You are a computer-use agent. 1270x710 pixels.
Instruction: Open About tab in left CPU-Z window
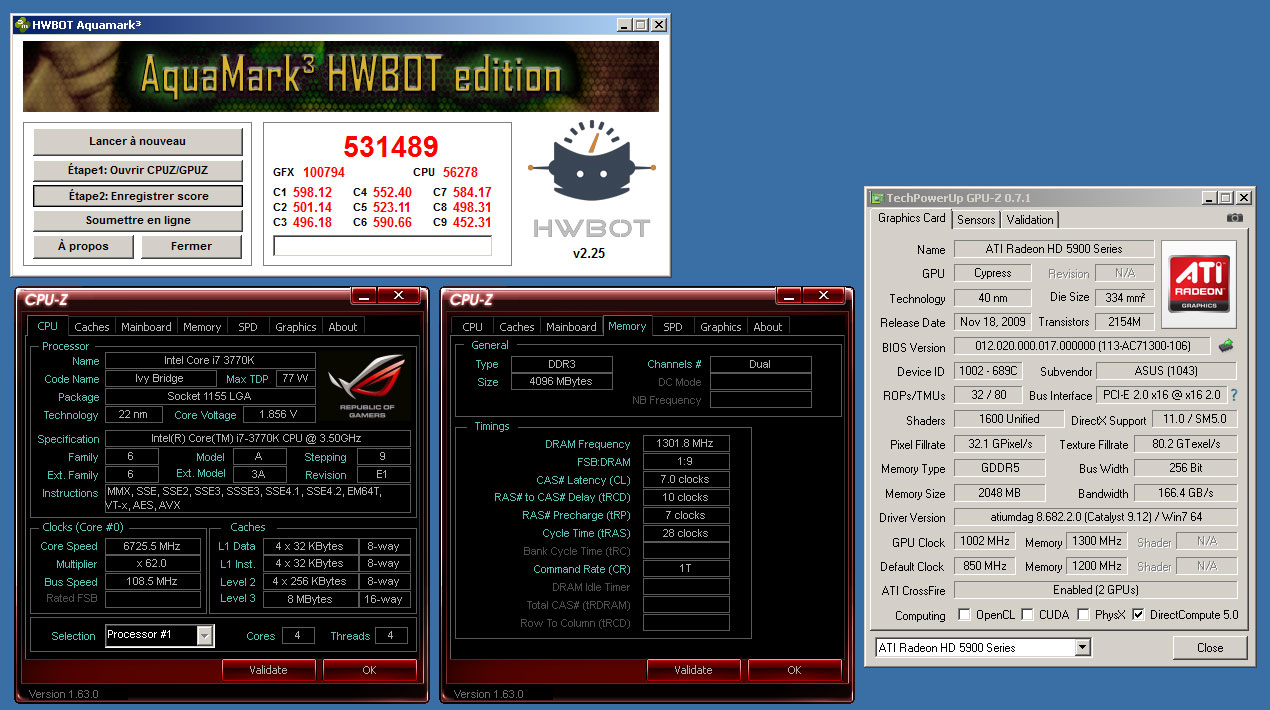tap(343, 326)
